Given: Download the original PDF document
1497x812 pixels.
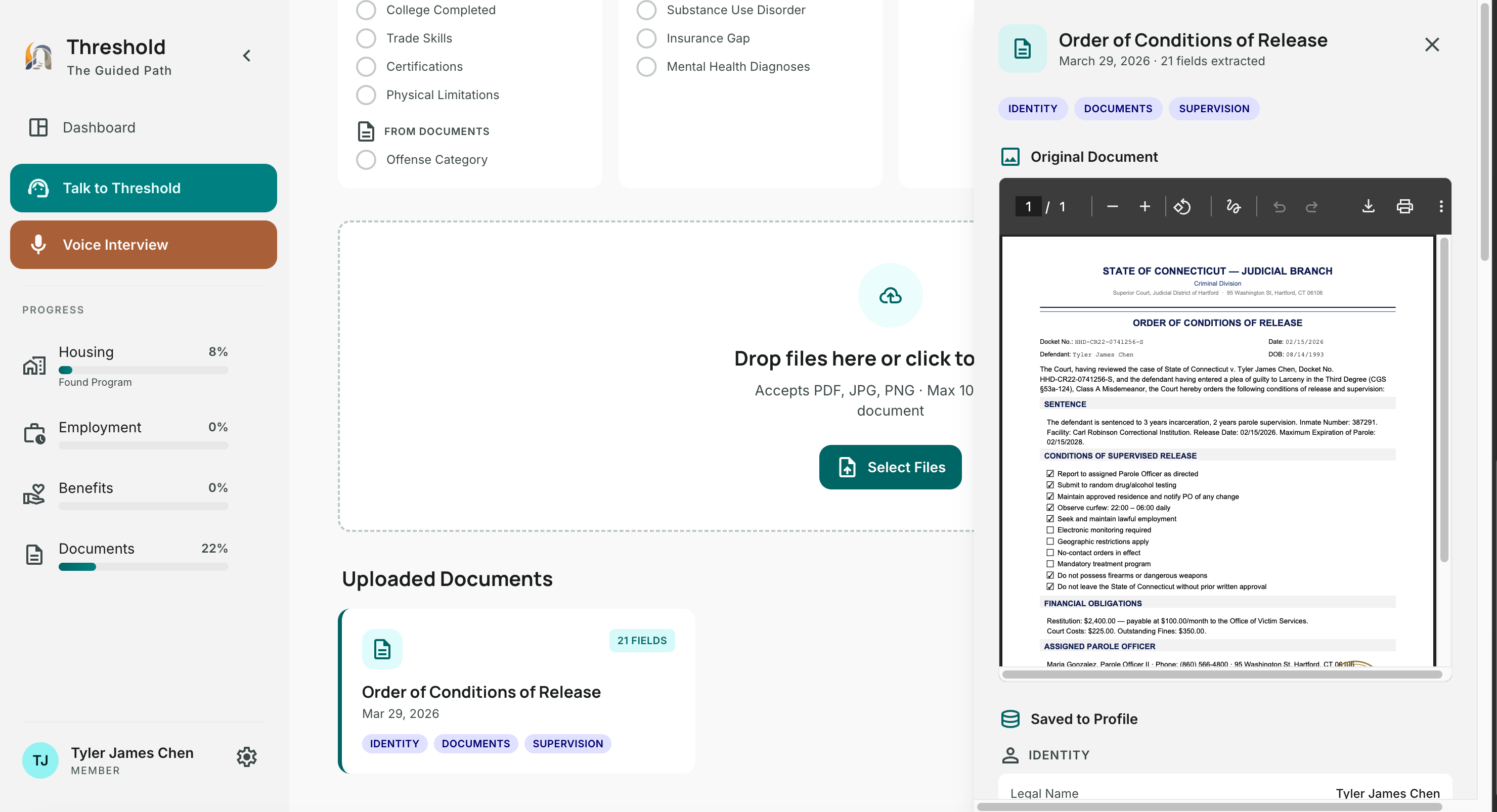Looking at the screenshot, I should pyautogui.click(x=1368, y=207).
